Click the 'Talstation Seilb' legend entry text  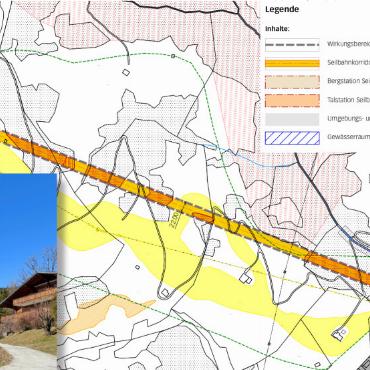coord(348,100)
